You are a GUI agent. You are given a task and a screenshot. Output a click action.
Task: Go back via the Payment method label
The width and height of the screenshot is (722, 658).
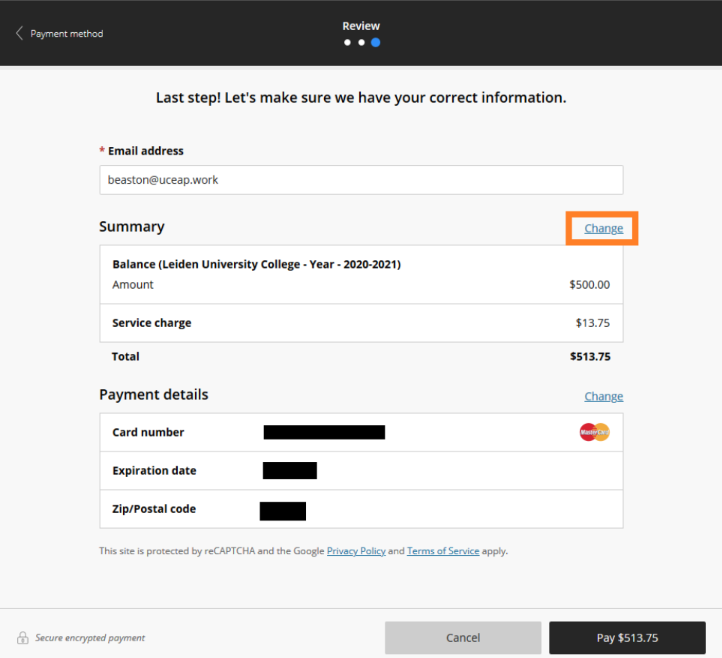66,34
